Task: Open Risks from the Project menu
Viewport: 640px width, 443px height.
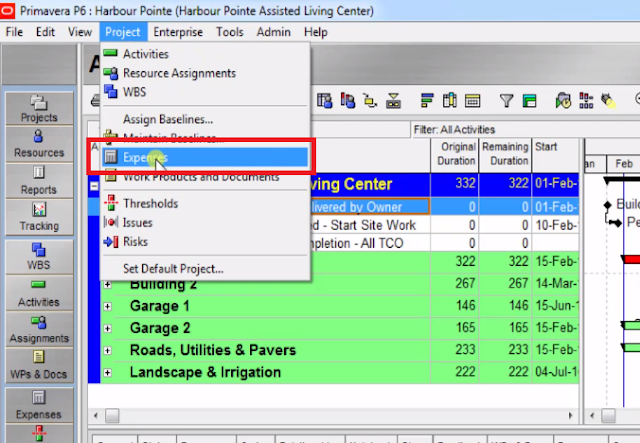Action: coord(204,242)
